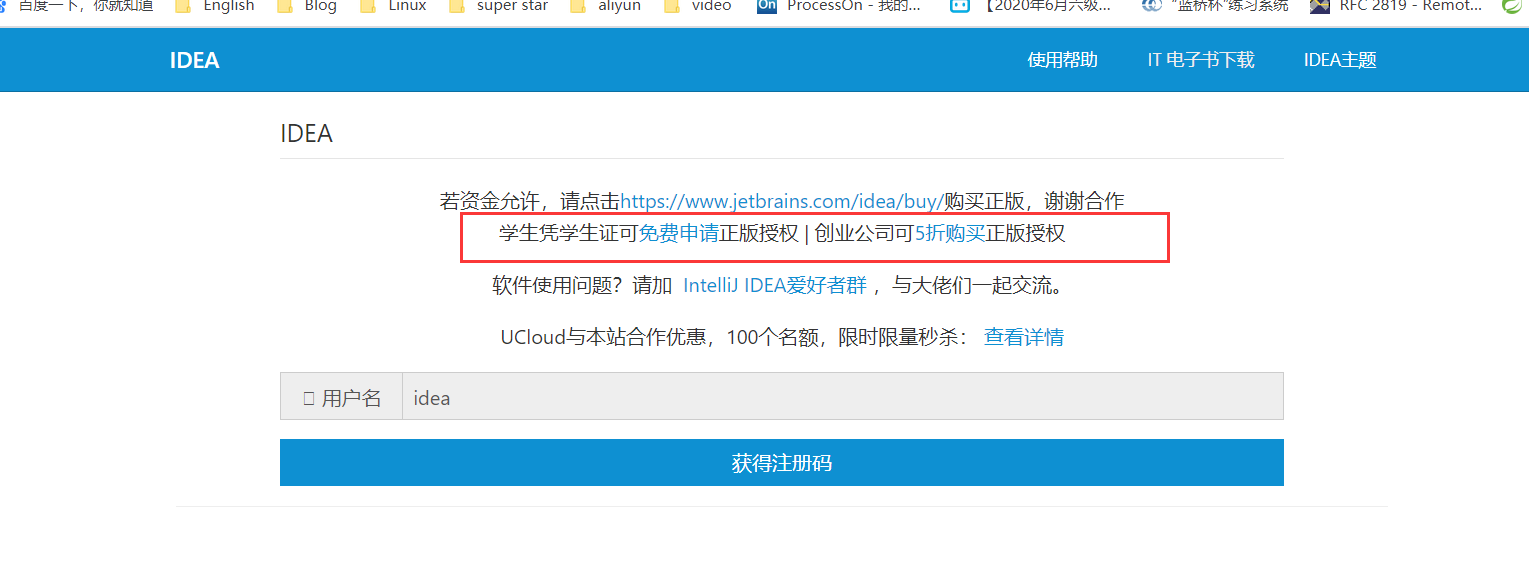Viewport: 1529px width, 580px height.
Task: Open the Blog bookmarks folder
Action: (307, 6)
